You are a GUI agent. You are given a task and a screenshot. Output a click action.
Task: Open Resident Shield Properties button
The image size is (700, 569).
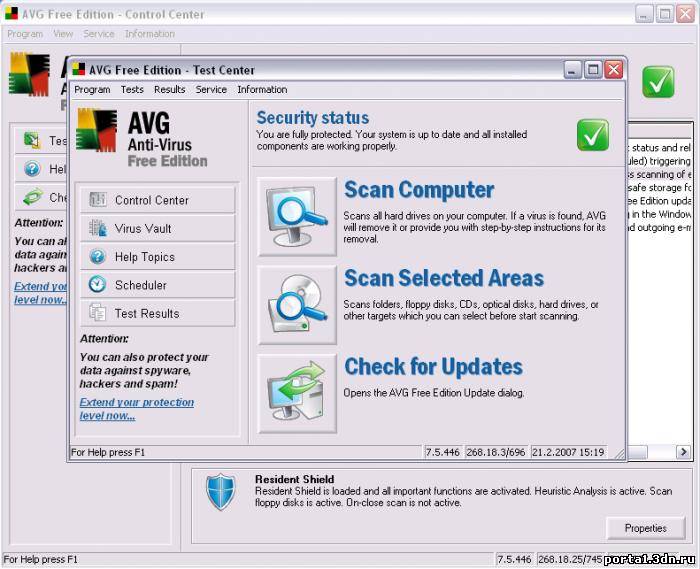tap(646, 528)
